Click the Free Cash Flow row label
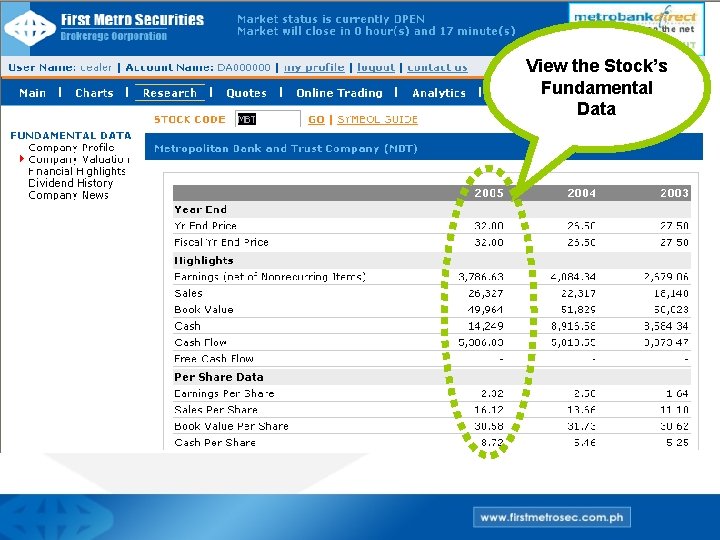This screenshot has height=540, width=720. [x=214, y=359]
